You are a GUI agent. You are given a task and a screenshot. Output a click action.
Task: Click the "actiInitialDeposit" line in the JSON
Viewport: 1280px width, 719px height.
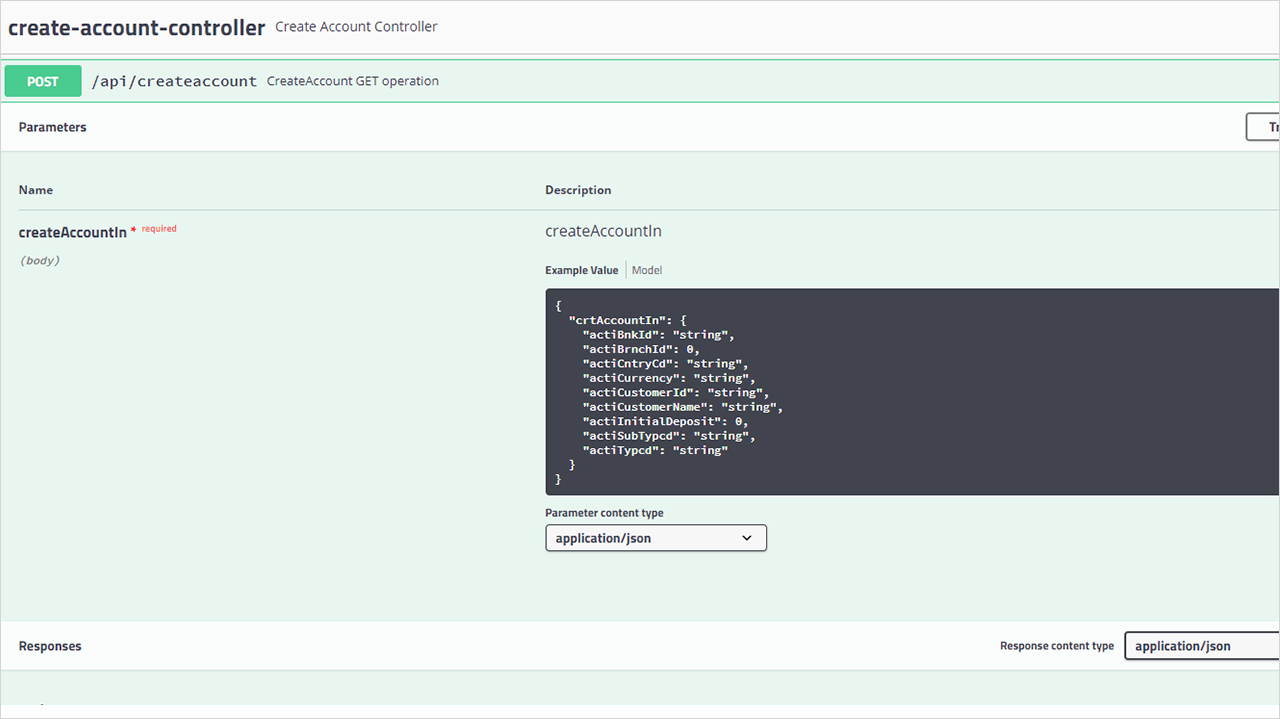[666, 422]
